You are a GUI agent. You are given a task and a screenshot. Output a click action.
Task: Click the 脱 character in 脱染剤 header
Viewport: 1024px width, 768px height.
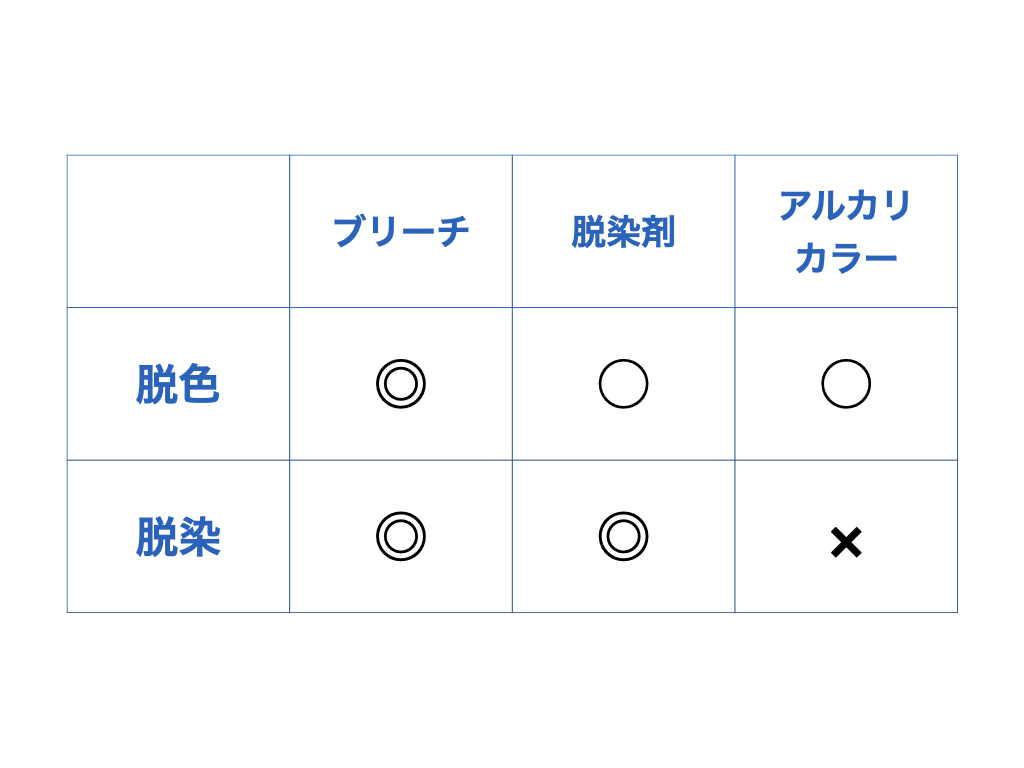[x=588, y=232]
